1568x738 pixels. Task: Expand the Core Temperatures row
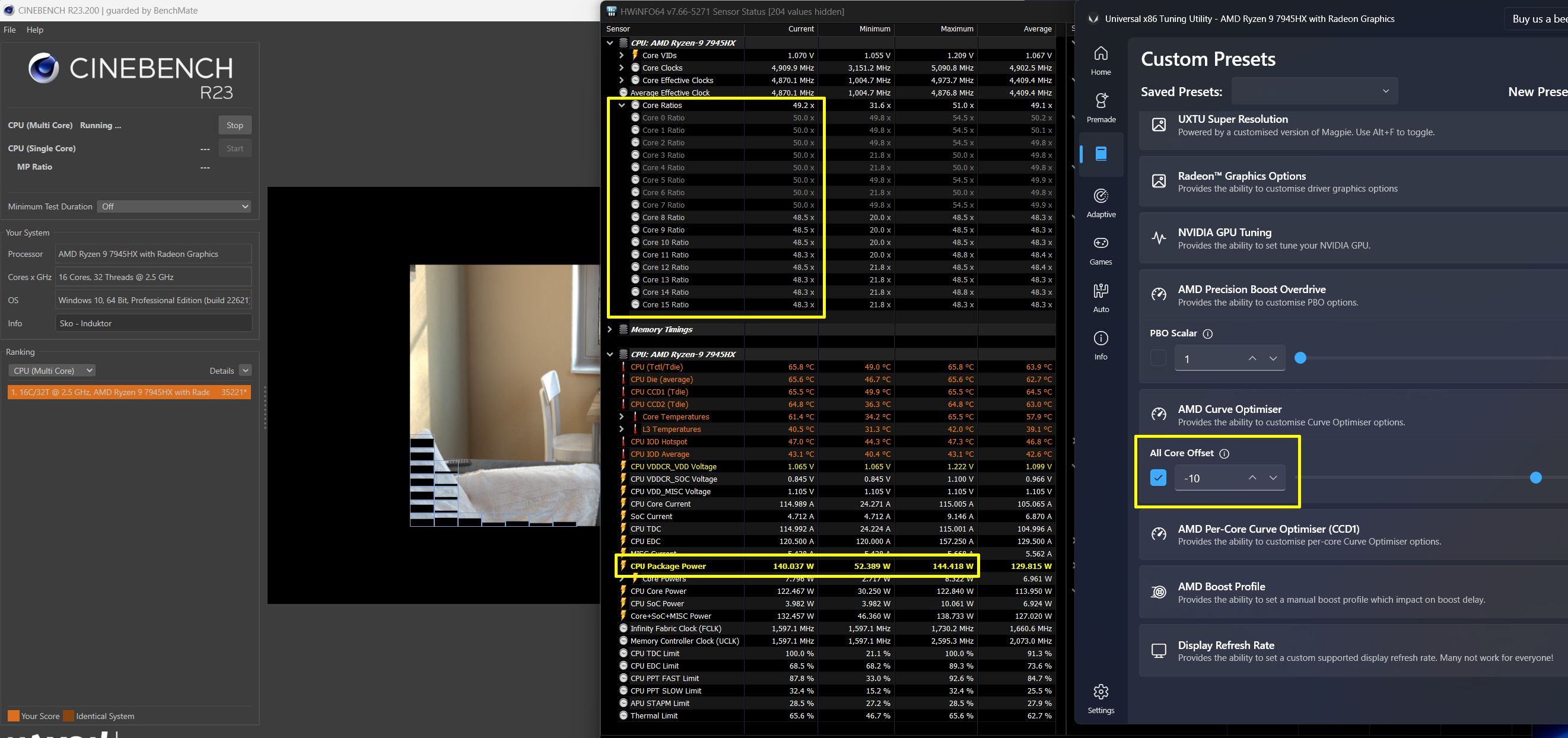coord(622,416)
